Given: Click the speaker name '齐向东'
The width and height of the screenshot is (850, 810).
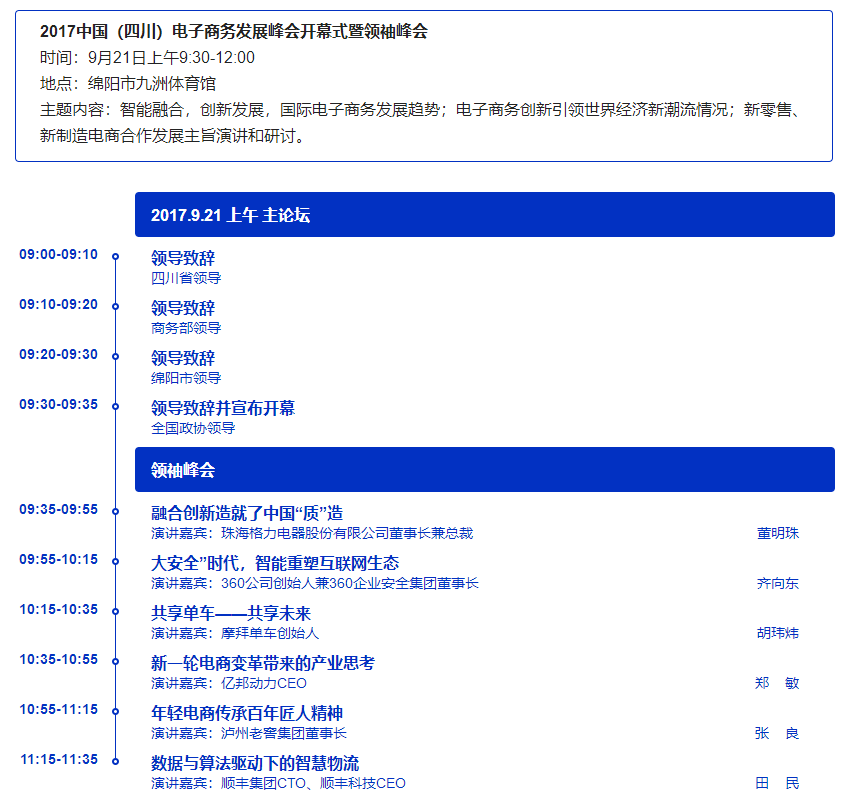Looking at the screenshot, I should [x=778, y=583].
